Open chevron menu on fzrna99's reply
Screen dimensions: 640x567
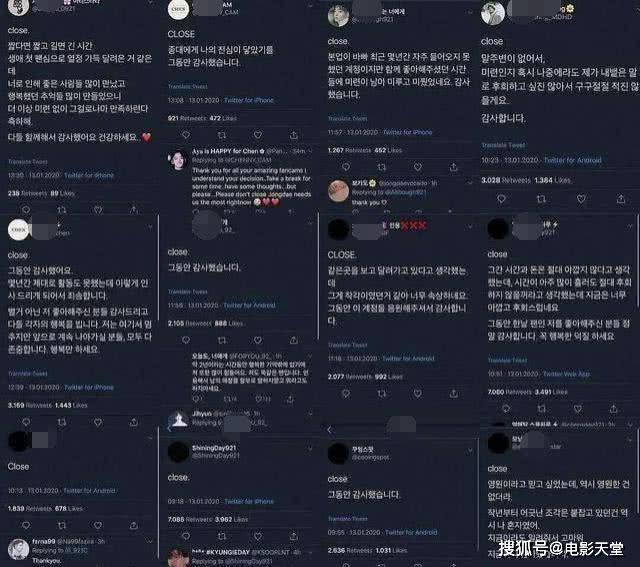click(x=150, y=542)
